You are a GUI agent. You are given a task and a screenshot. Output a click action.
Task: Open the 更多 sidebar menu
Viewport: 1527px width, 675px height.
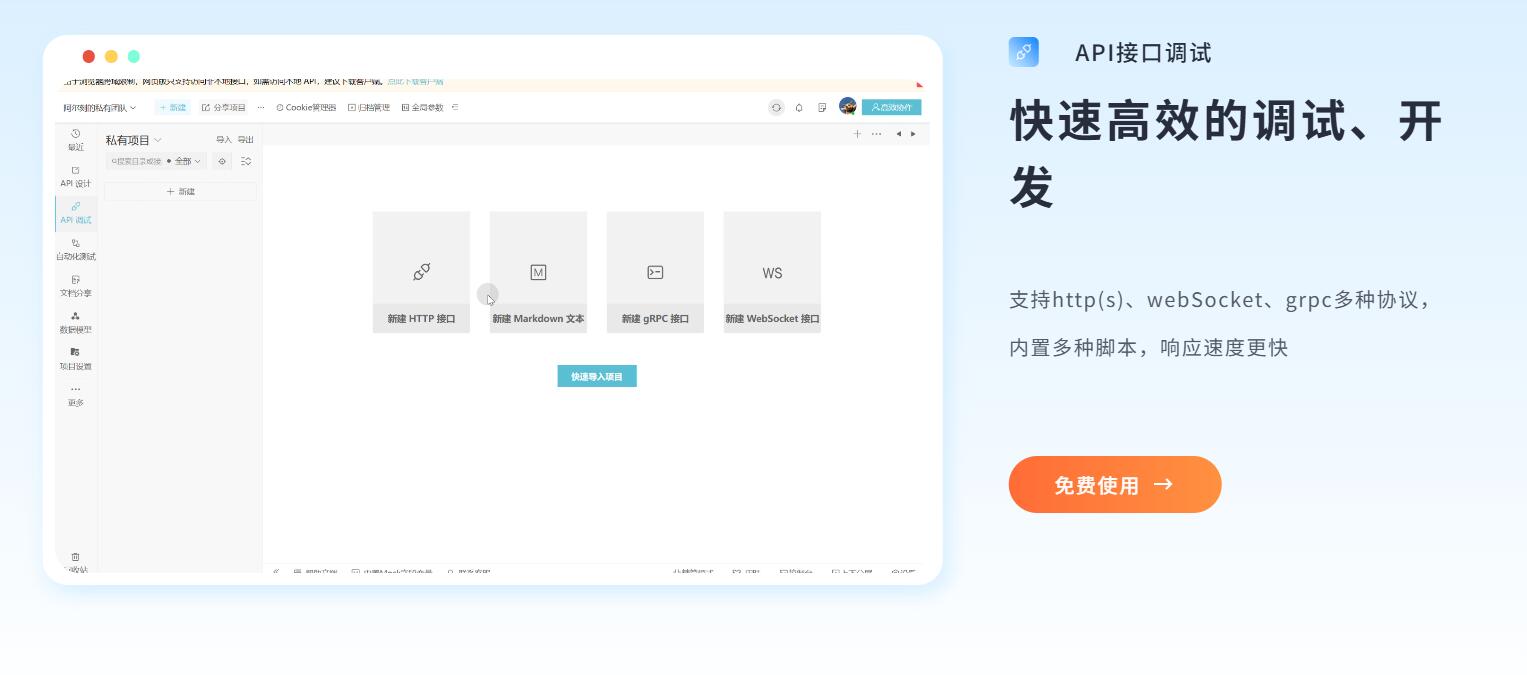pyautogui.click(x=76, y=396)
